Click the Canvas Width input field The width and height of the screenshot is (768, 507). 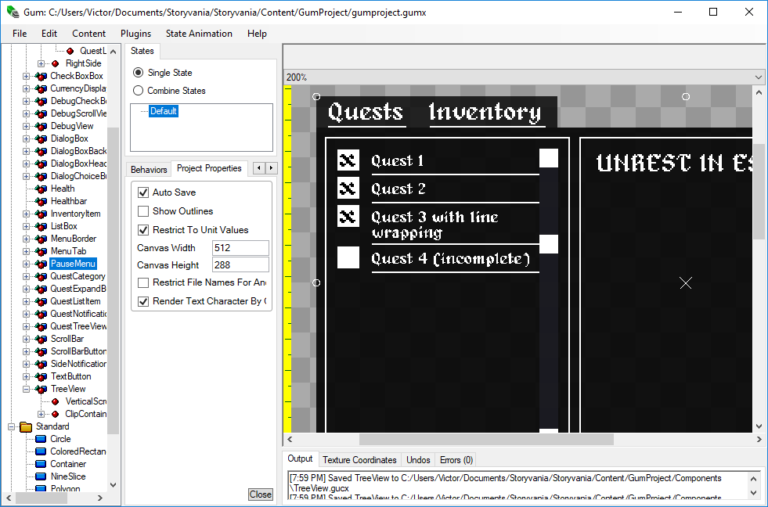coord(240,248)
